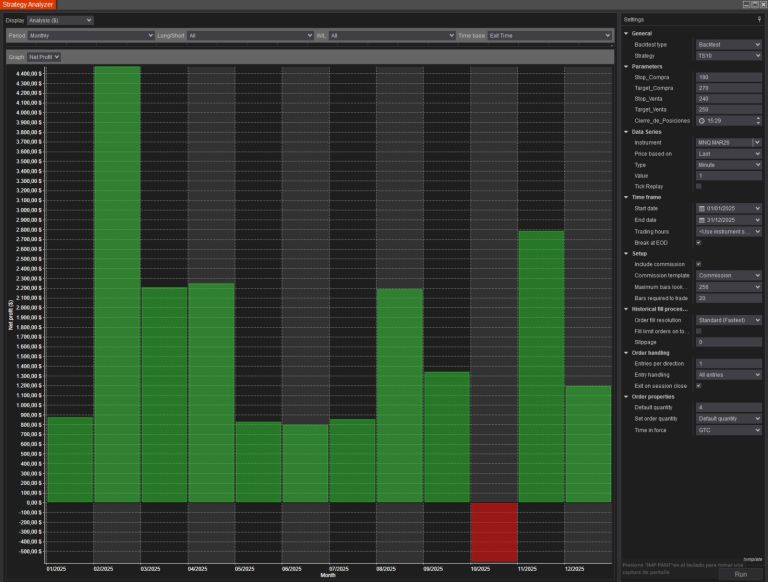Open the End date calendar picker
This screenshot has height=582, width=768.
tap(701, 219)
